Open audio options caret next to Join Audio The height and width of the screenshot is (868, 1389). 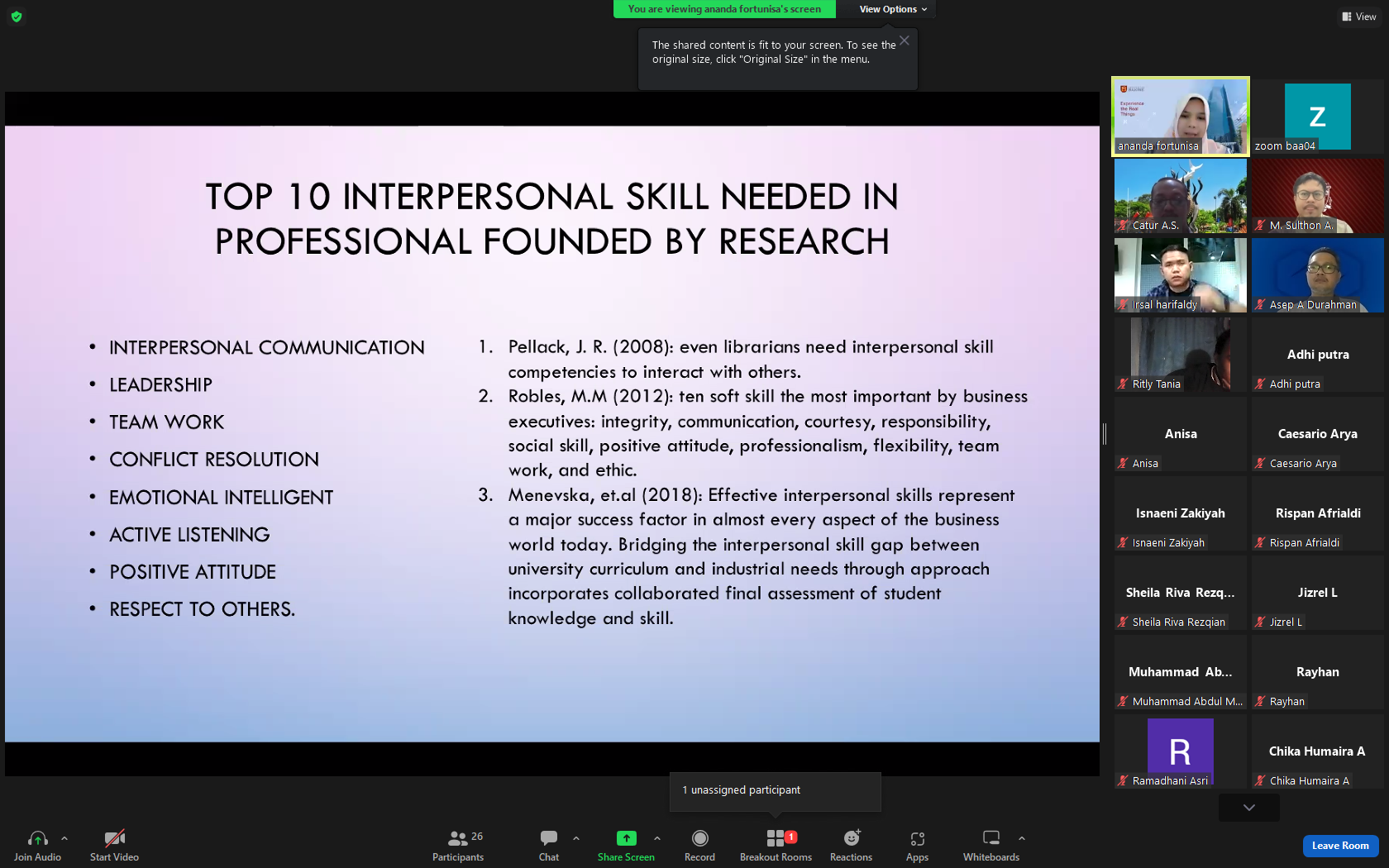tap(64, 838)
